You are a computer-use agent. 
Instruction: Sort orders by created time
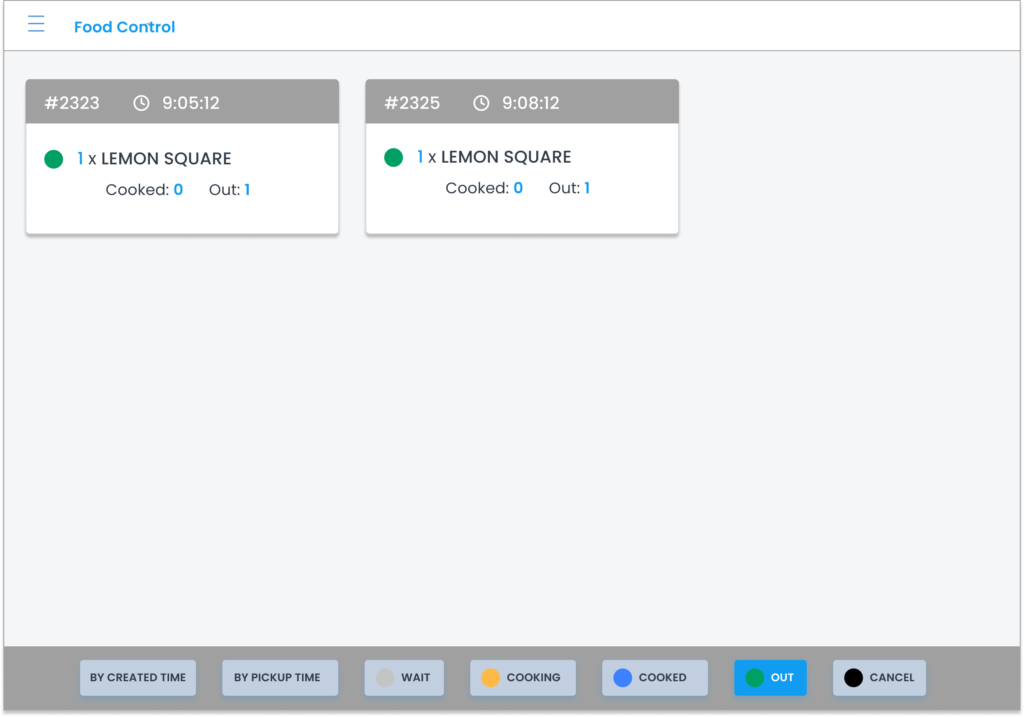[x=138, y=677]
